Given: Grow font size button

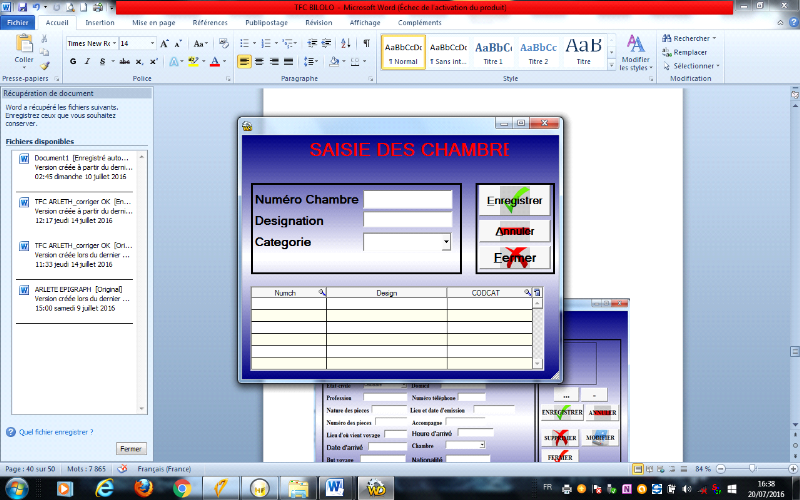Looking at the screenshot, I should (x=164, y=44).
